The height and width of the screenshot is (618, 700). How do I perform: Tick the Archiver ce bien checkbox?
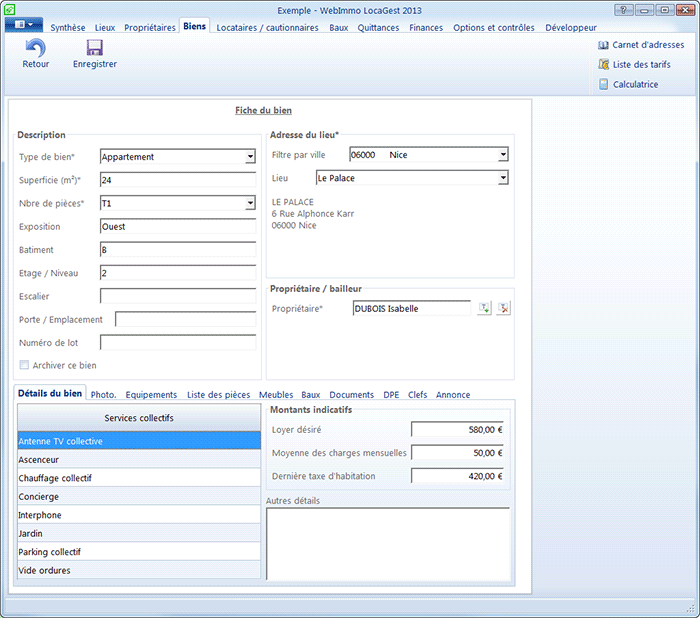(x=25, y=365)
